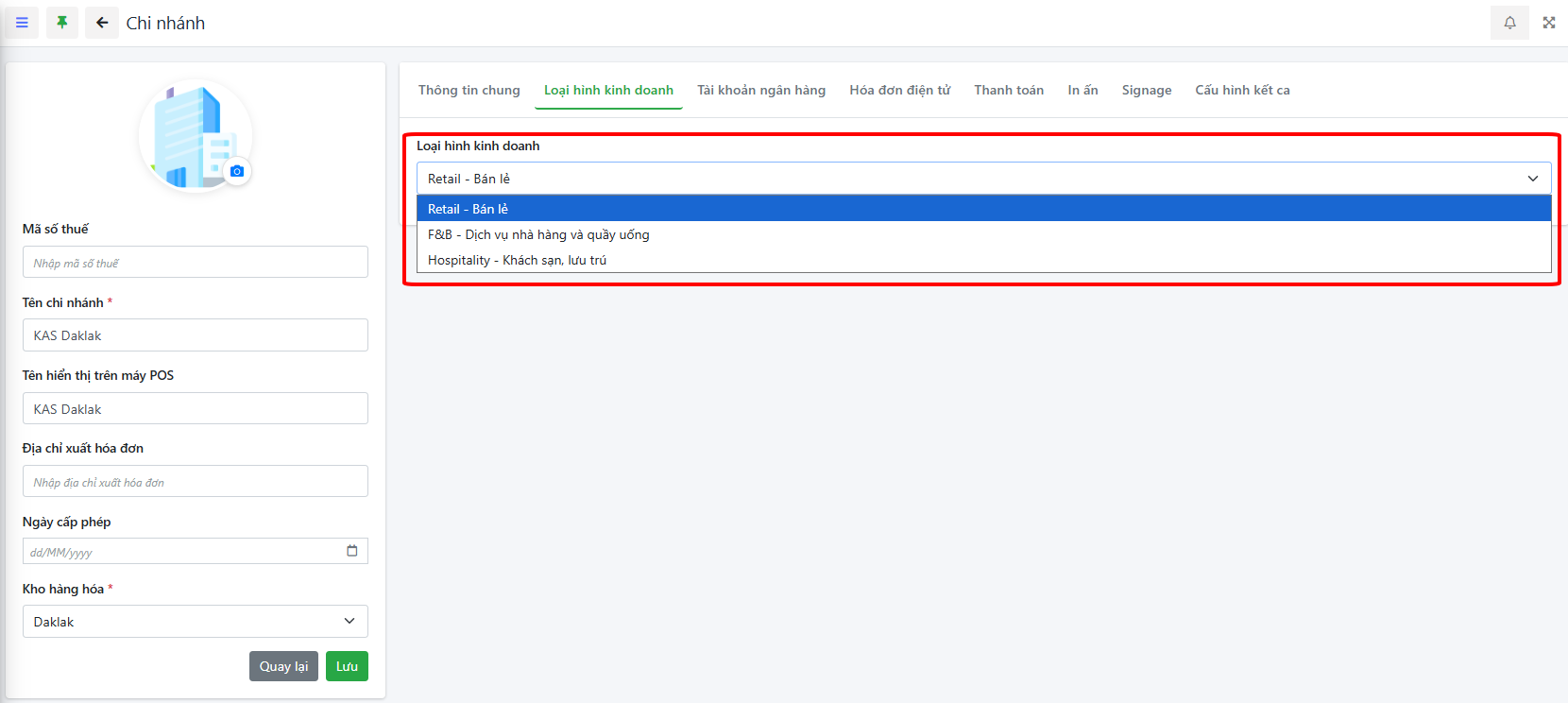Click the camera icon on branch avatar
This screenshot has width=1568, height=703.
tap(237, 171)
